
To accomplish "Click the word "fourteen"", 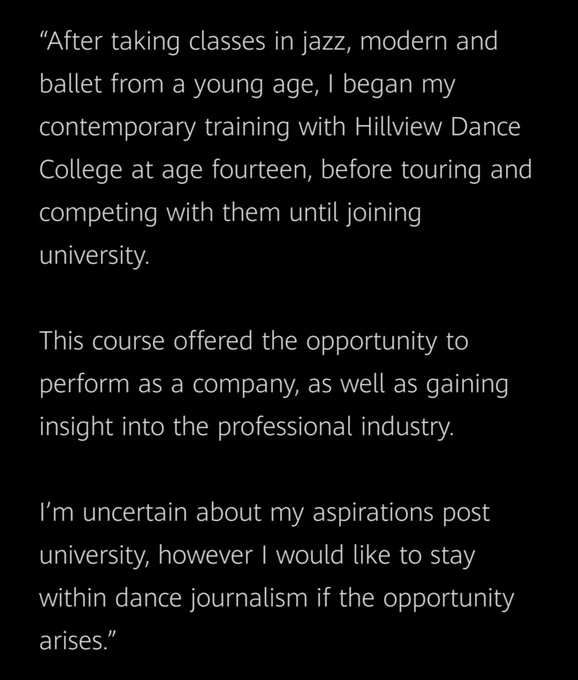I will tap(261, 170).
